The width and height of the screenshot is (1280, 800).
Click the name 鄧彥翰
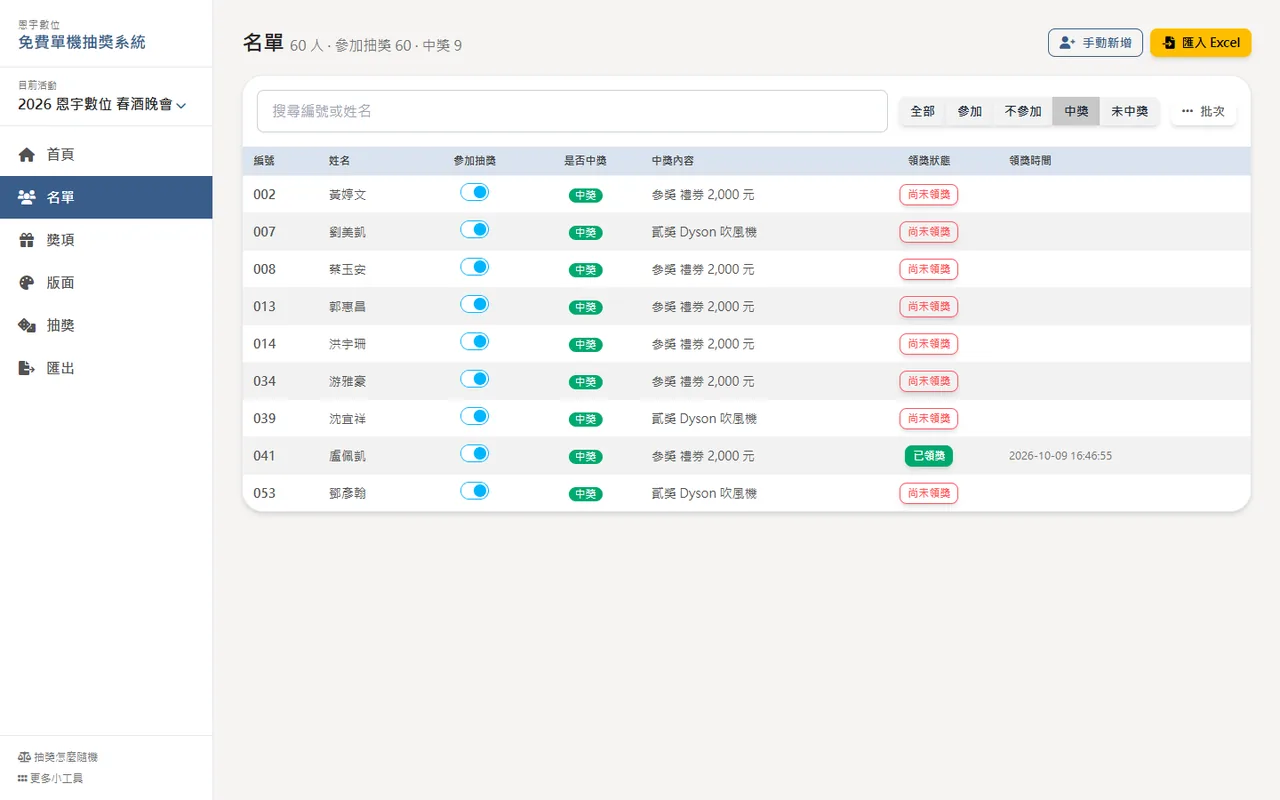coord(347,493)
